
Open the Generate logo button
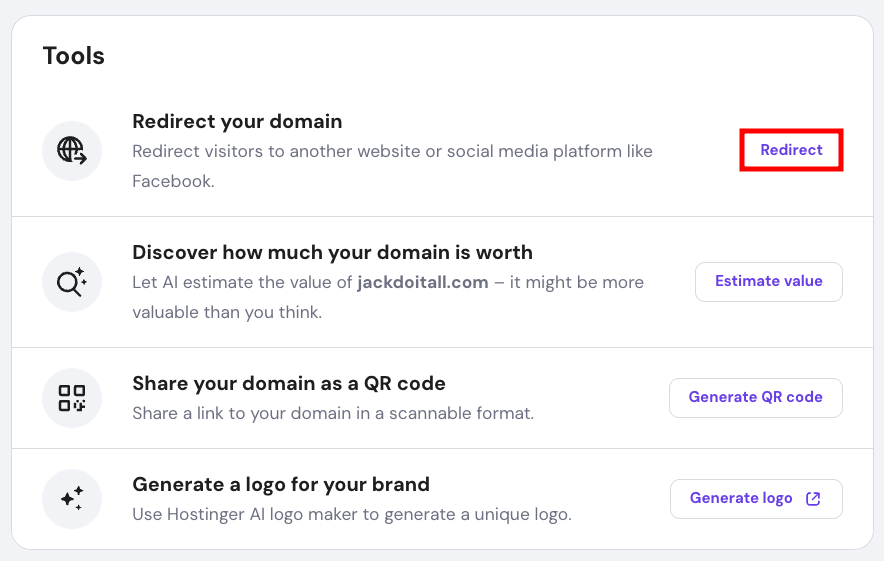pos(742,499)
